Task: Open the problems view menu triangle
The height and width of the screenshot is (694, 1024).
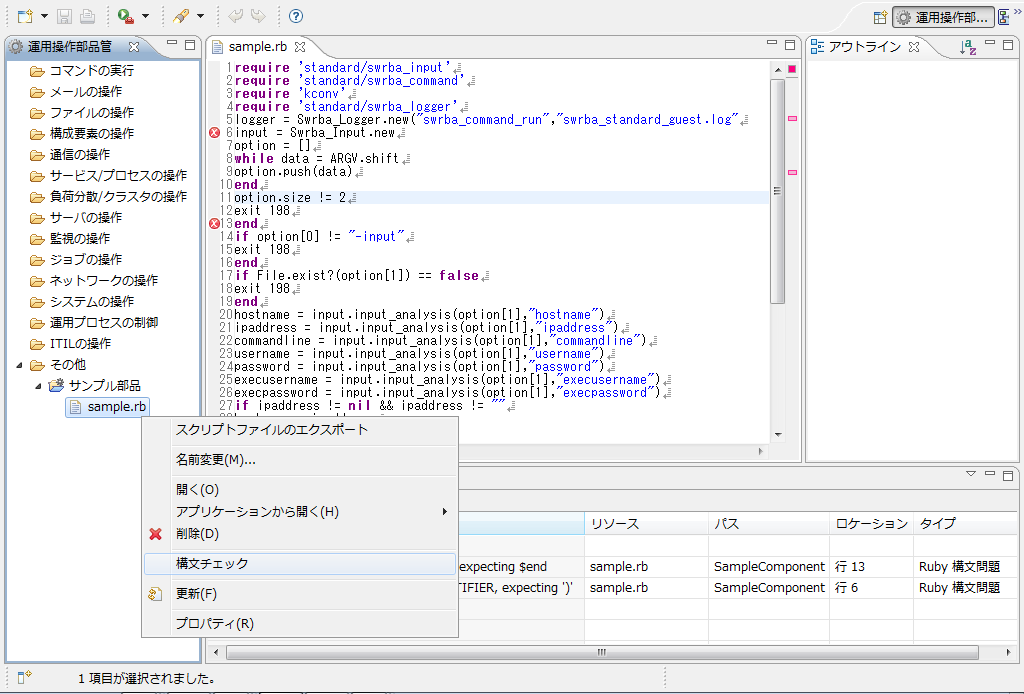Action: click(x=971, y=474)
